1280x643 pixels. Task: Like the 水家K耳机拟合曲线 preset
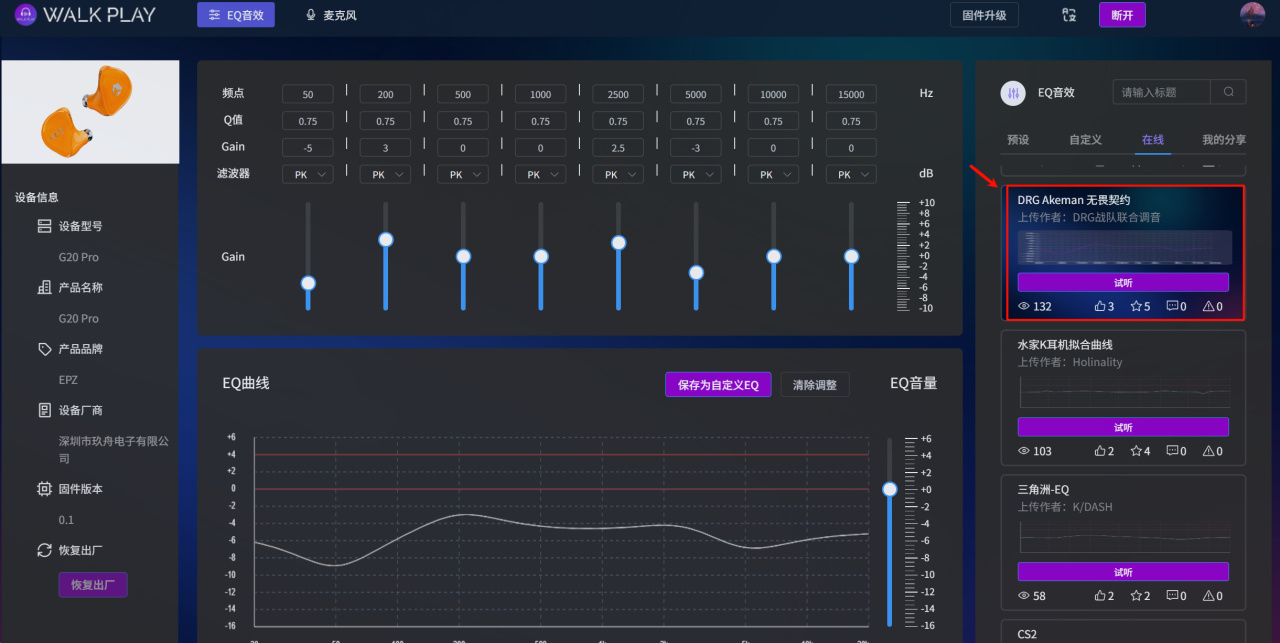pos(1101,451)
